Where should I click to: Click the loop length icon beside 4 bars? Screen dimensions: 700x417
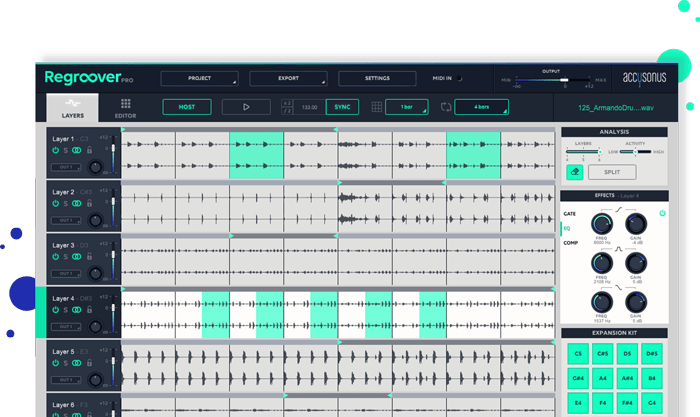[x=445, y=106]
